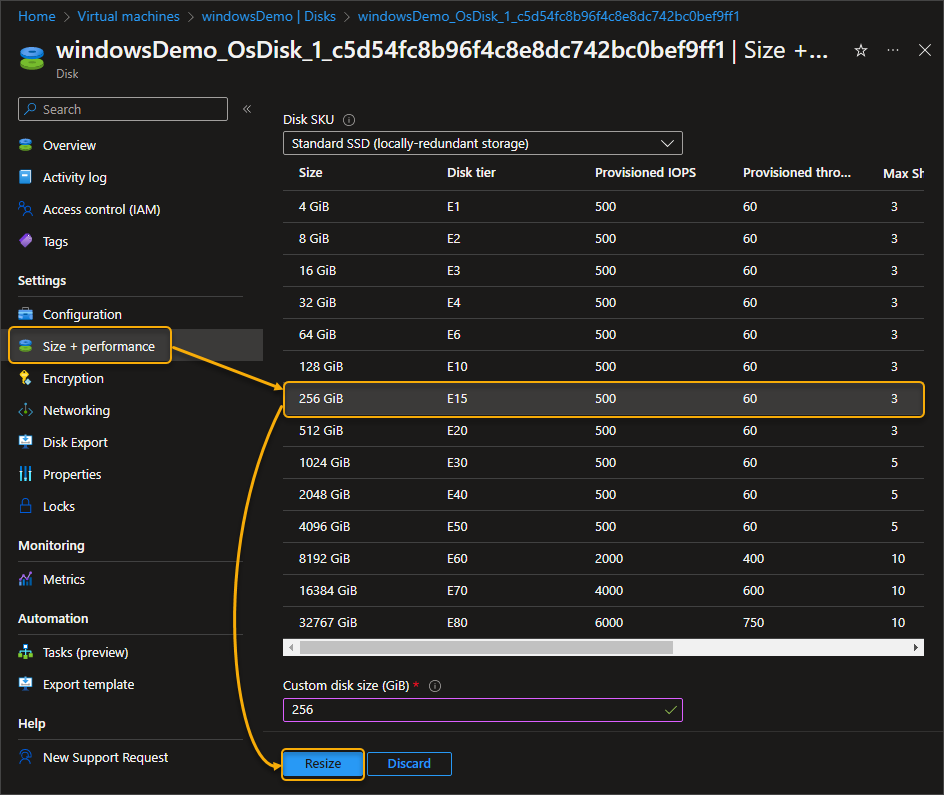944x795 pixels.
Task: Click the Overview disk icon in sidebar
Action: (25, 145)
